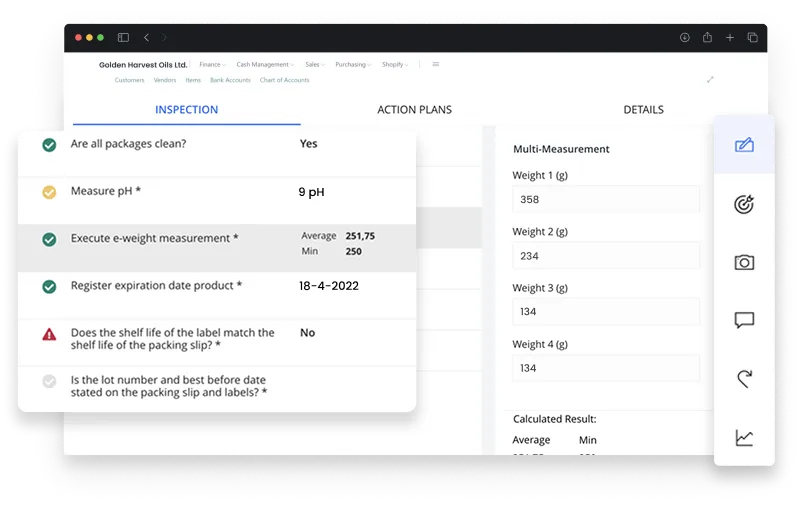Select 'Measure pH *' question text
This screenshot has width=812, height=508.
click(106, 191)
